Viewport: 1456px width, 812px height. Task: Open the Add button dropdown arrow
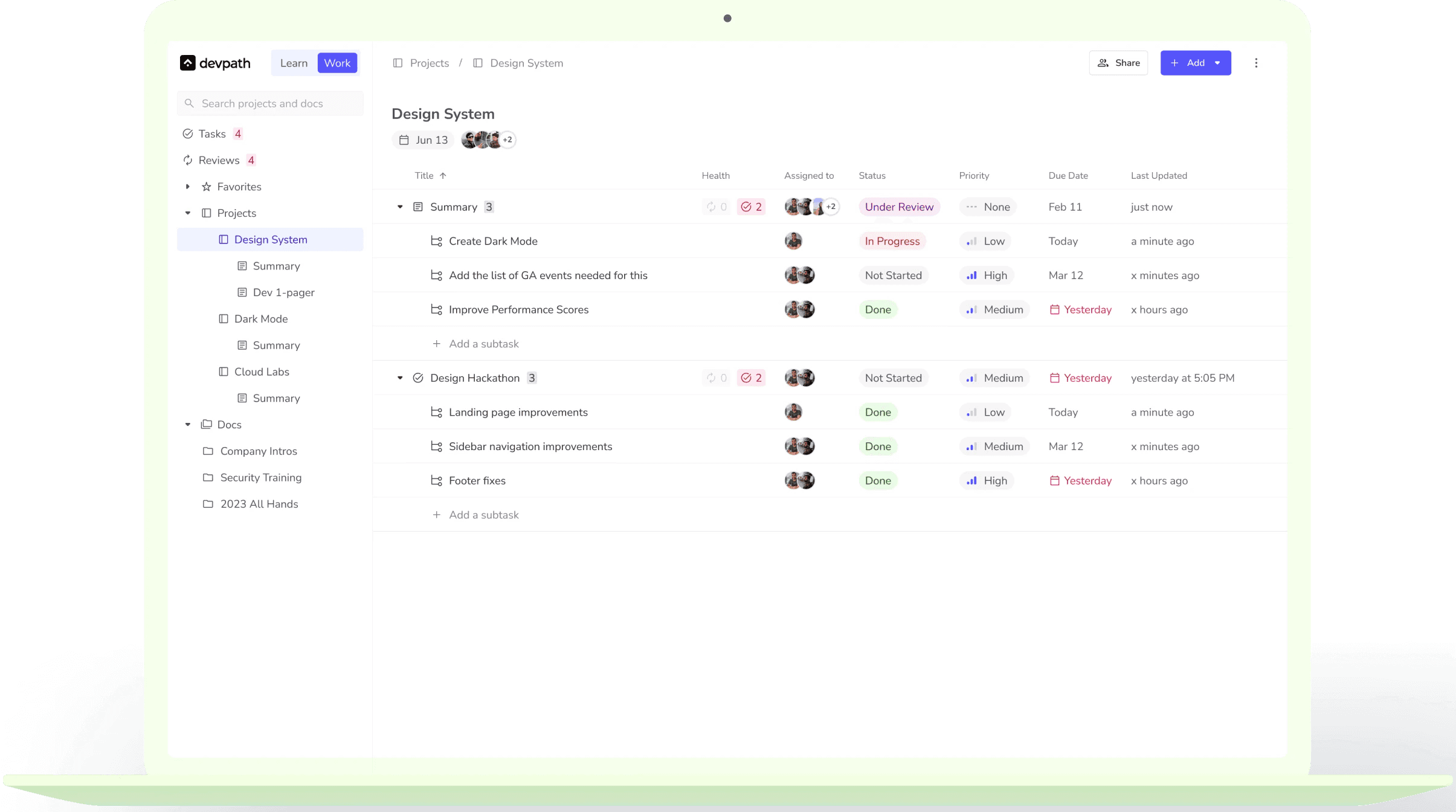click(1217, 63)
